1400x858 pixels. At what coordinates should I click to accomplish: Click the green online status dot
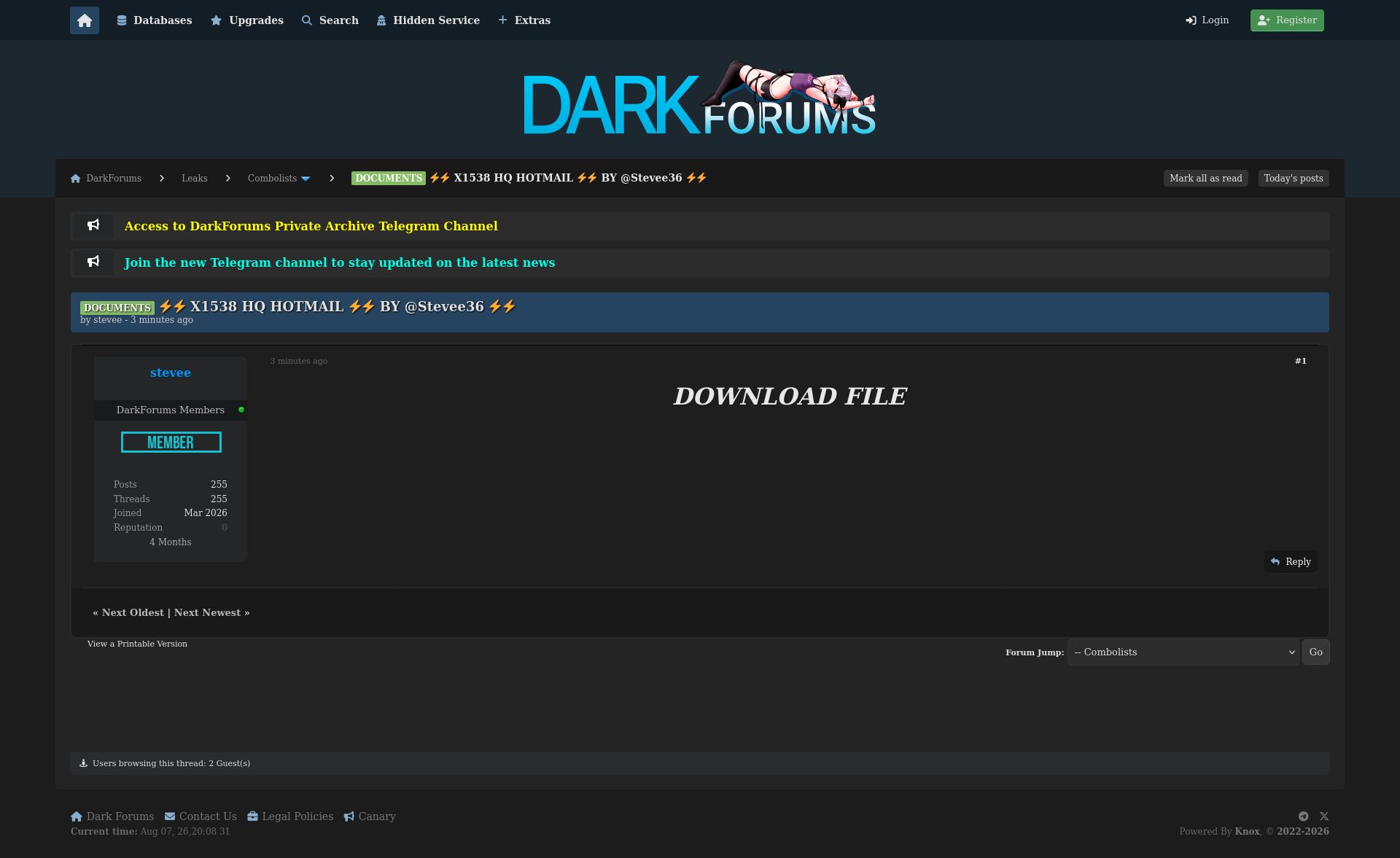(241, 410)
